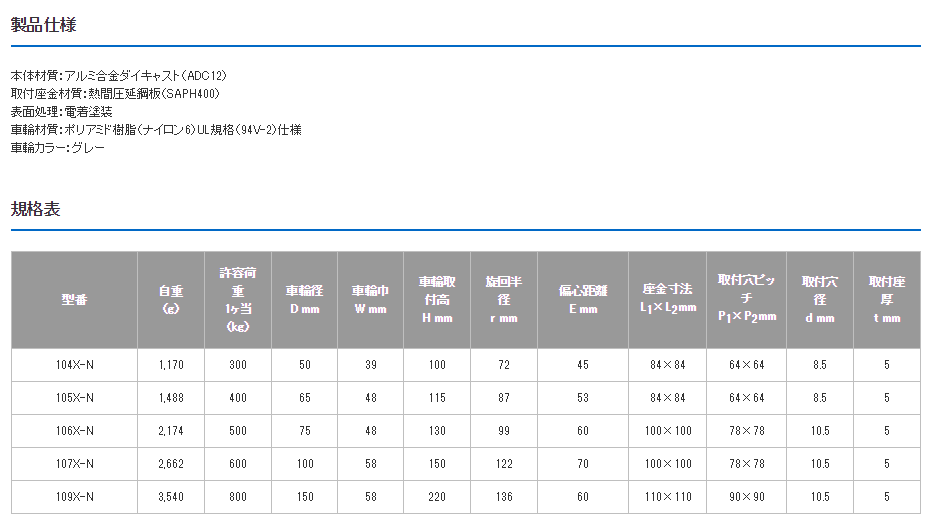Click the 規格表 section heading

[36, 209]
